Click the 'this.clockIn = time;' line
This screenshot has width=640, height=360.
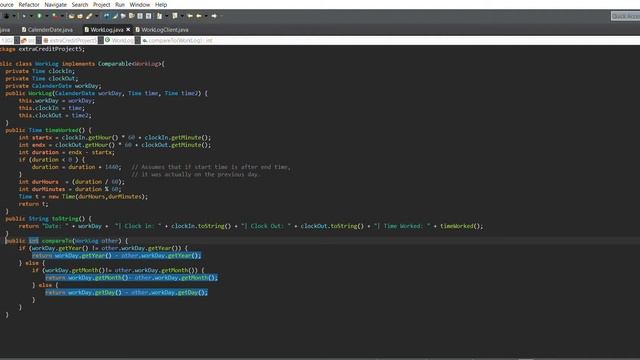click(52, 108)
